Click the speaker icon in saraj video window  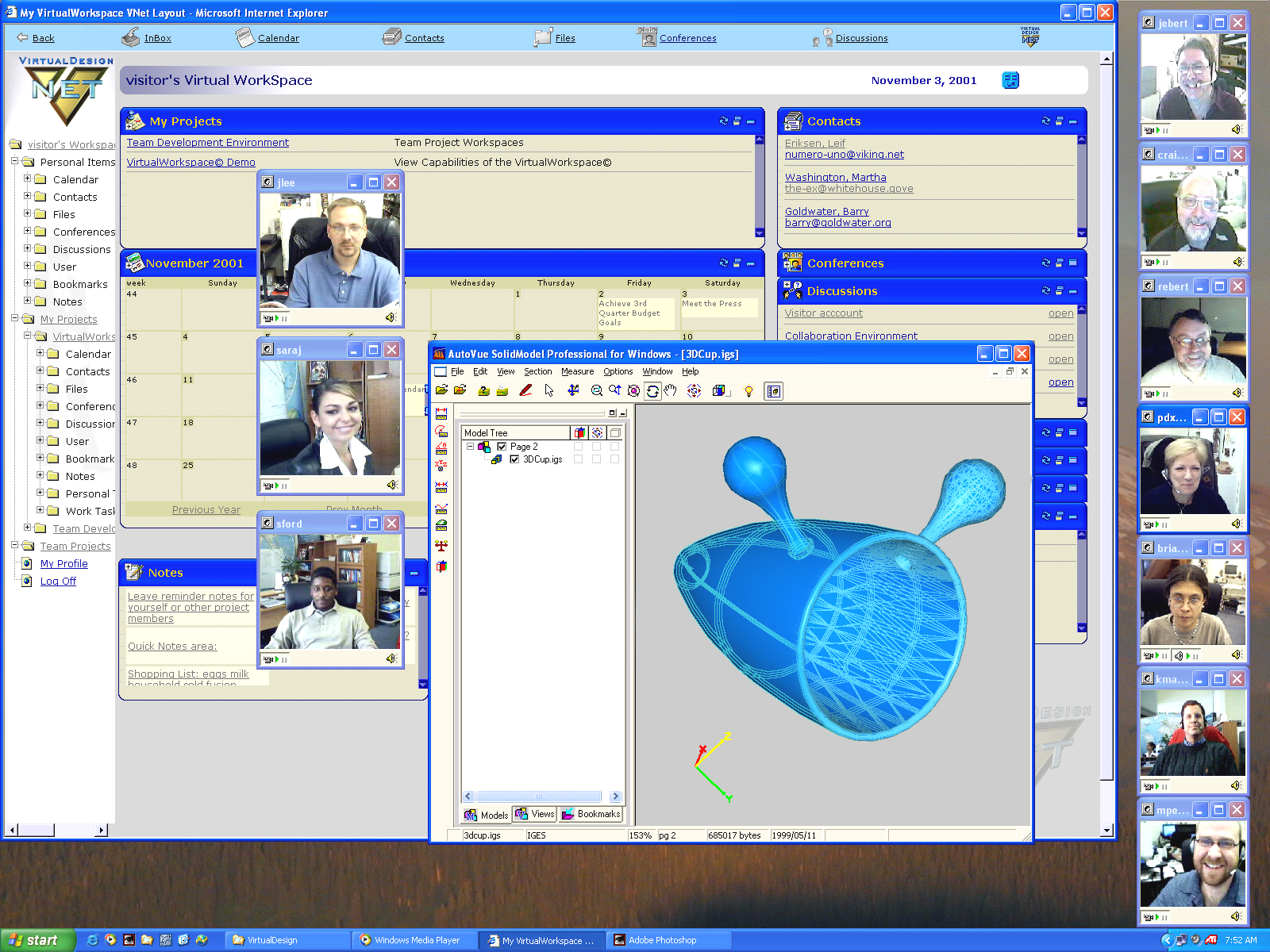(391, 485)
